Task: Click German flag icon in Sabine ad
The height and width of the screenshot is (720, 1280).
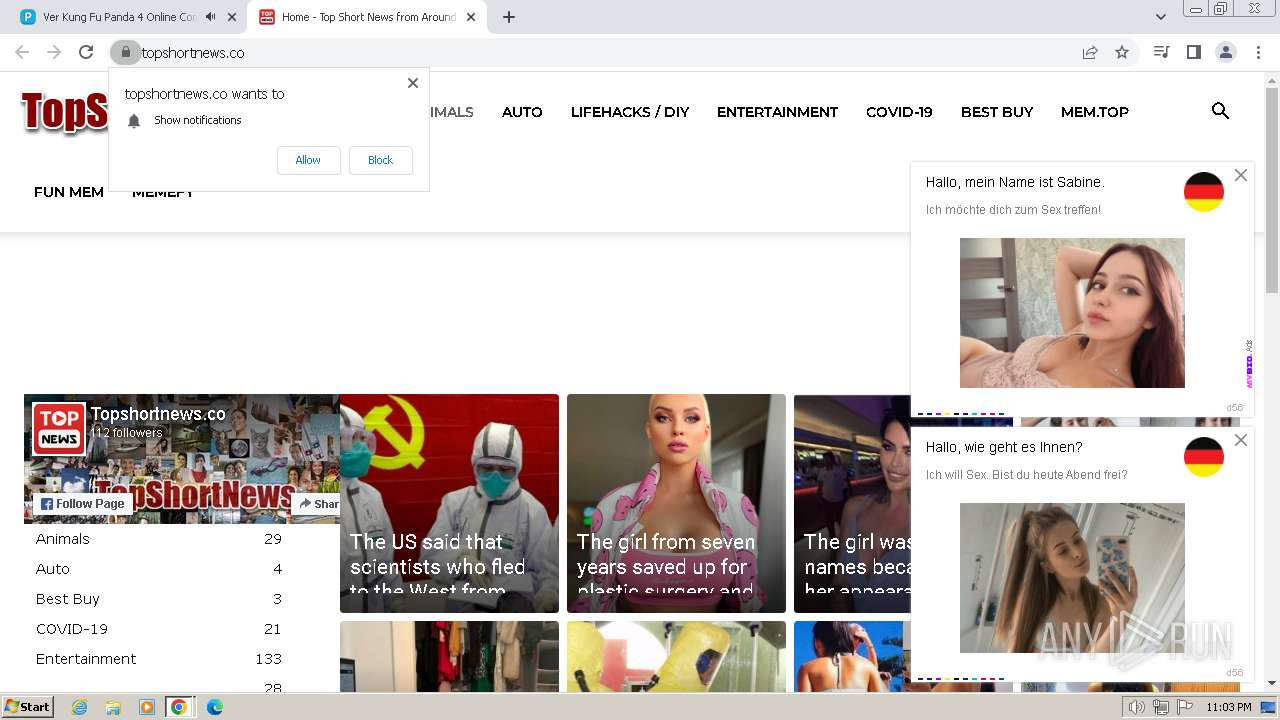Action: (x=1204, y=192)
